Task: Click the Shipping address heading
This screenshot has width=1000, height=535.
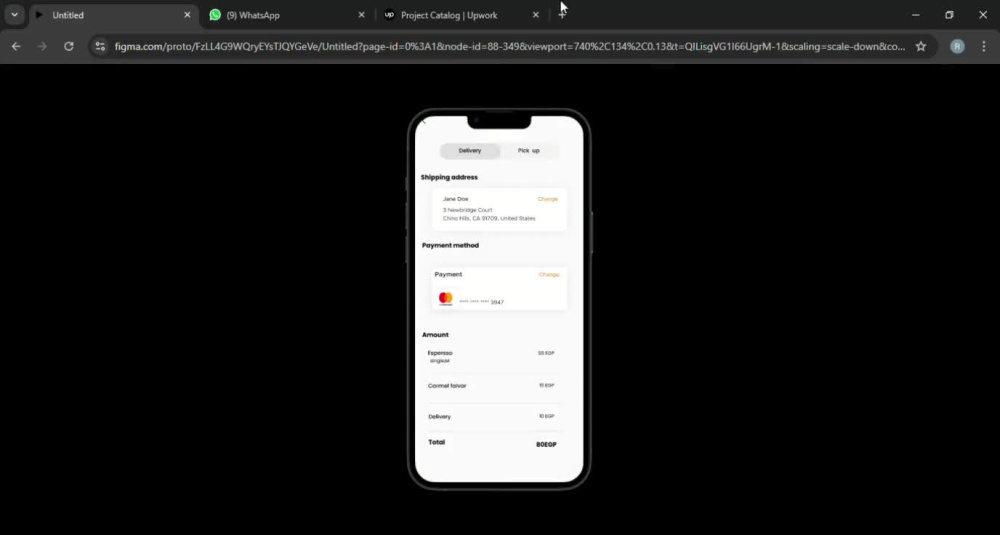Action: (449, 177)
